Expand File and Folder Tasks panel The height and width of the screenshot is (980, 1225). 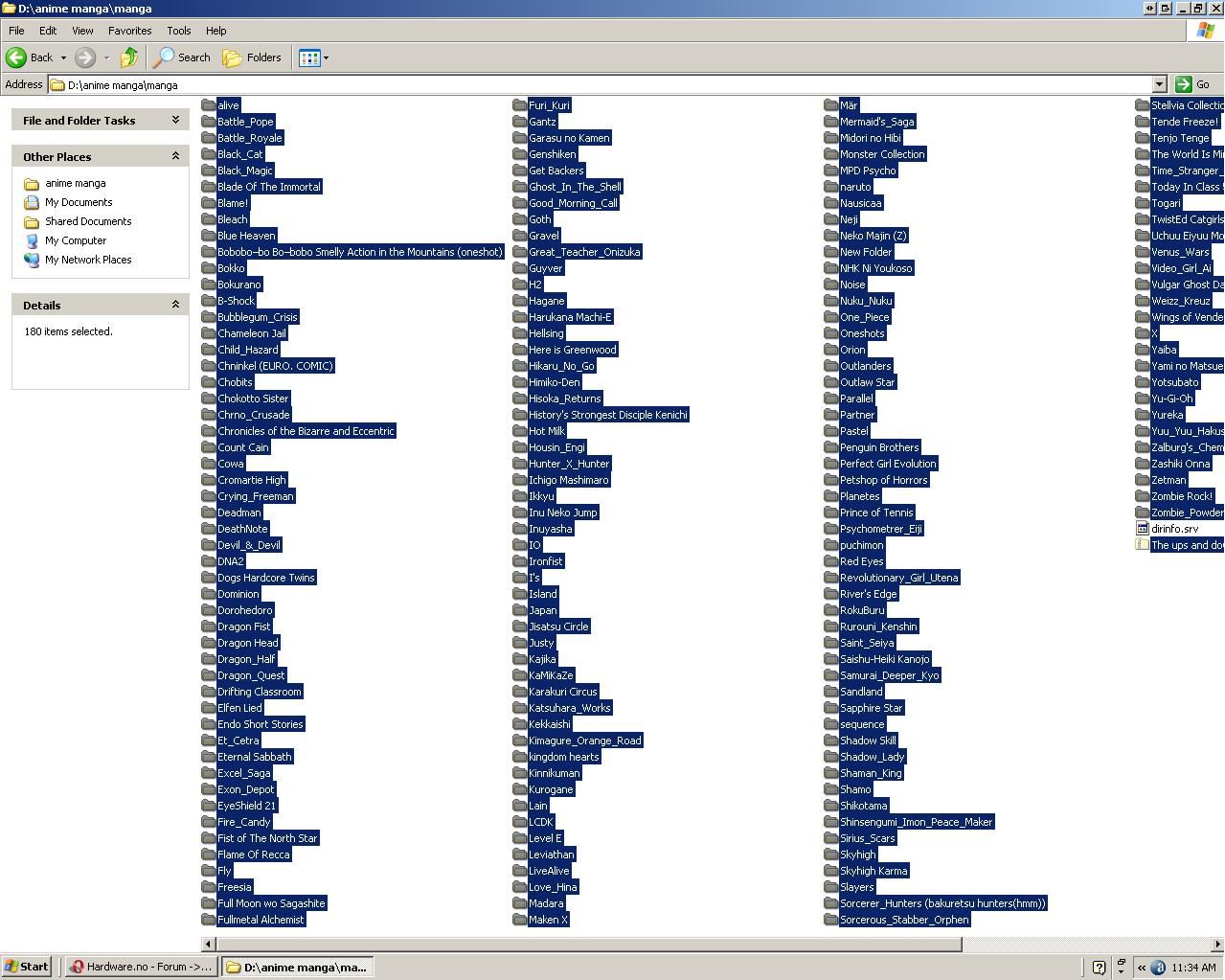click(x=175, y=120)
